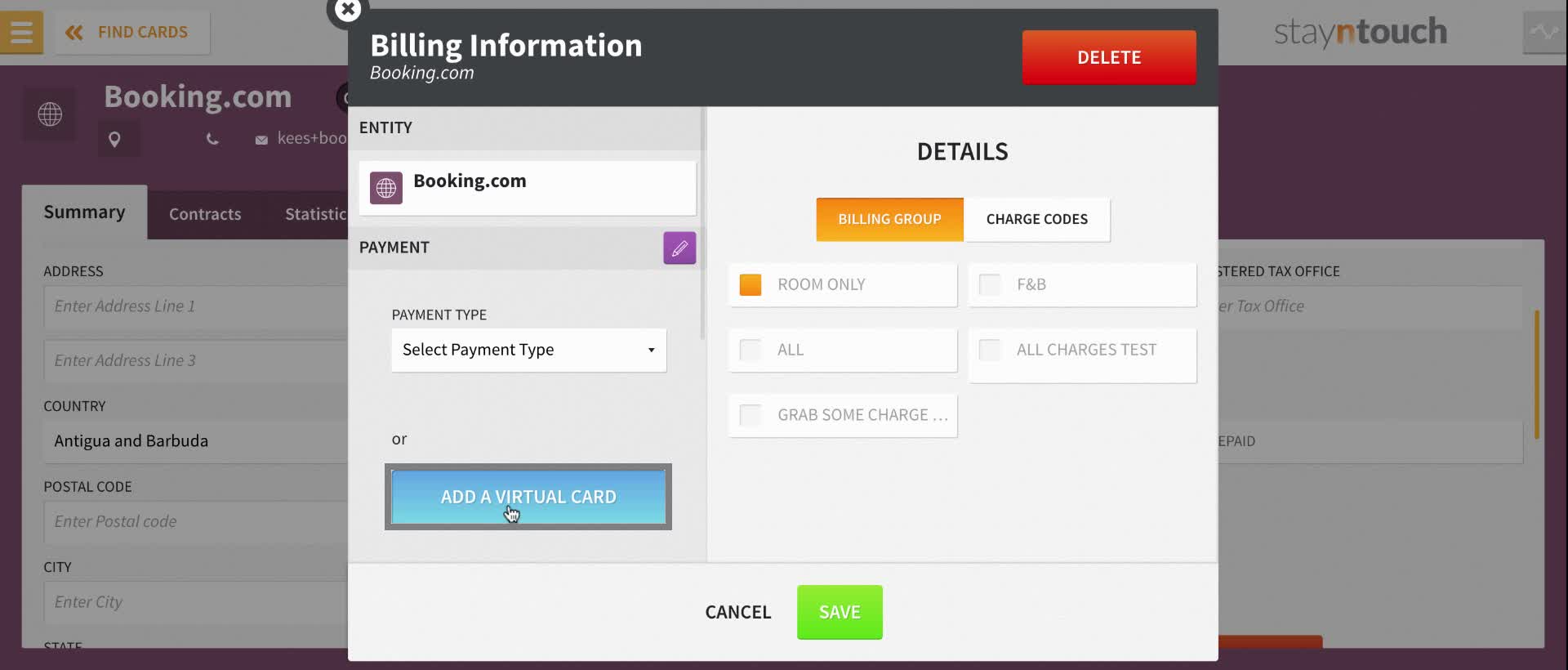Select the Statistics tab

pyautogui.click(x=315, y=214)
